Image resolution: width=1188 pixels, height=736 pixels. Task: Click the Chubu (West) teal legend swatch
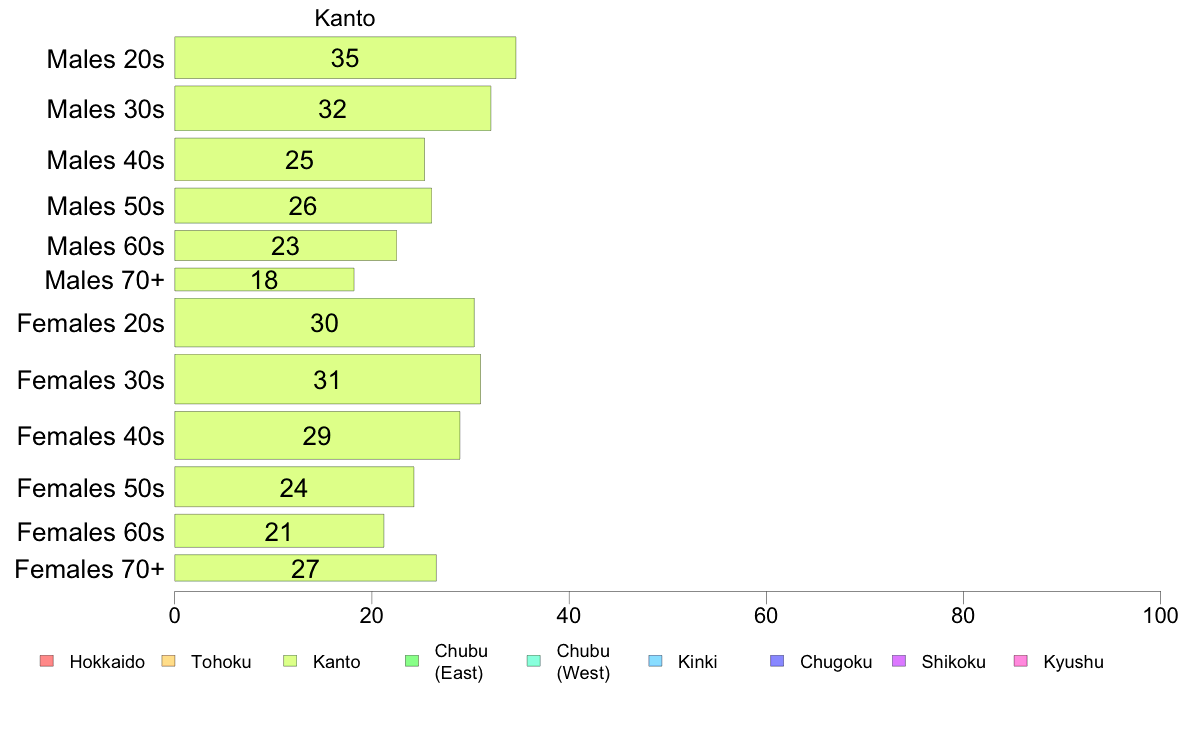[534, 661]
